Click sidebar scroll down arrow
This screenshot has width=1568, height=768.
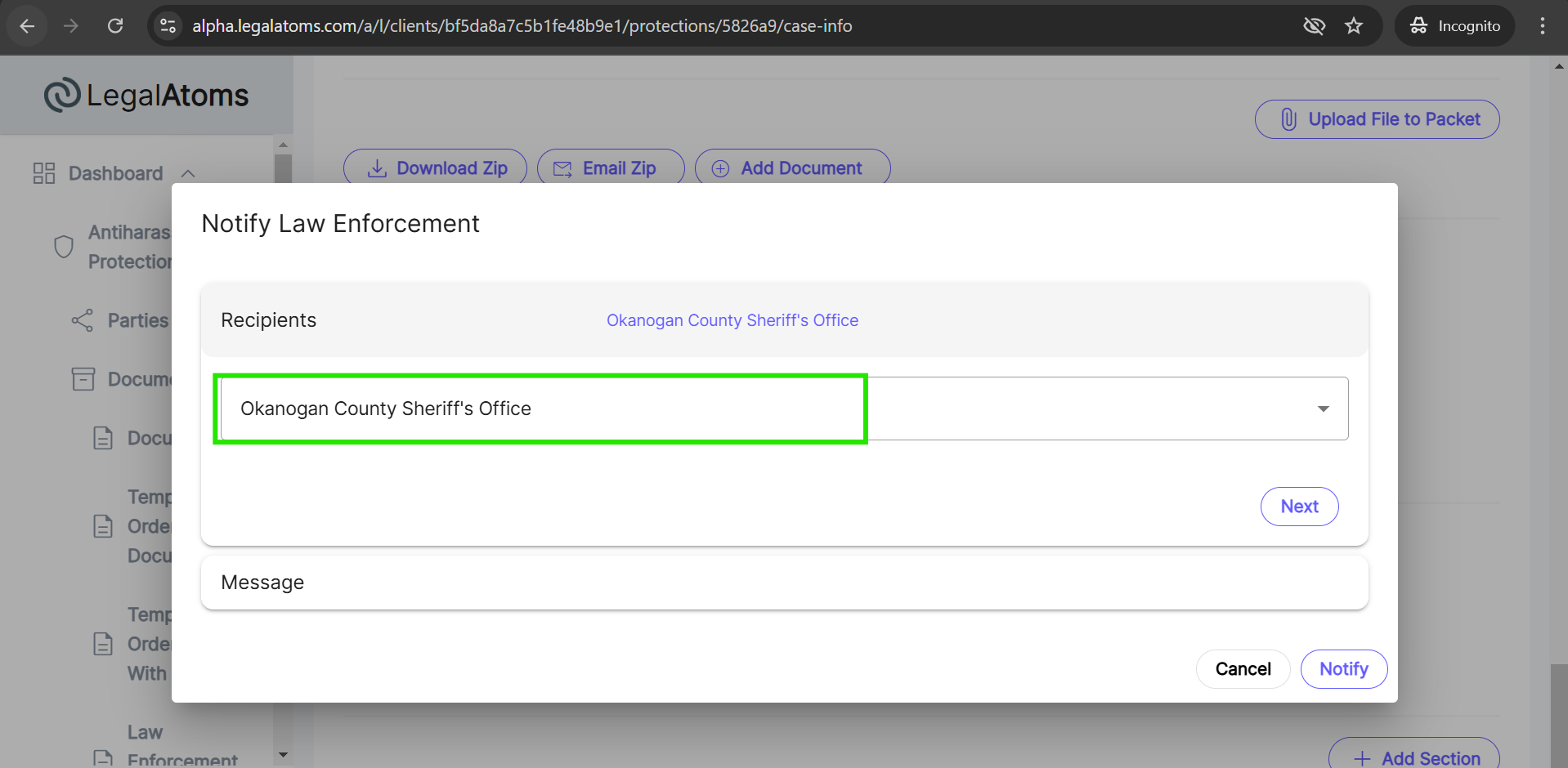283,755
